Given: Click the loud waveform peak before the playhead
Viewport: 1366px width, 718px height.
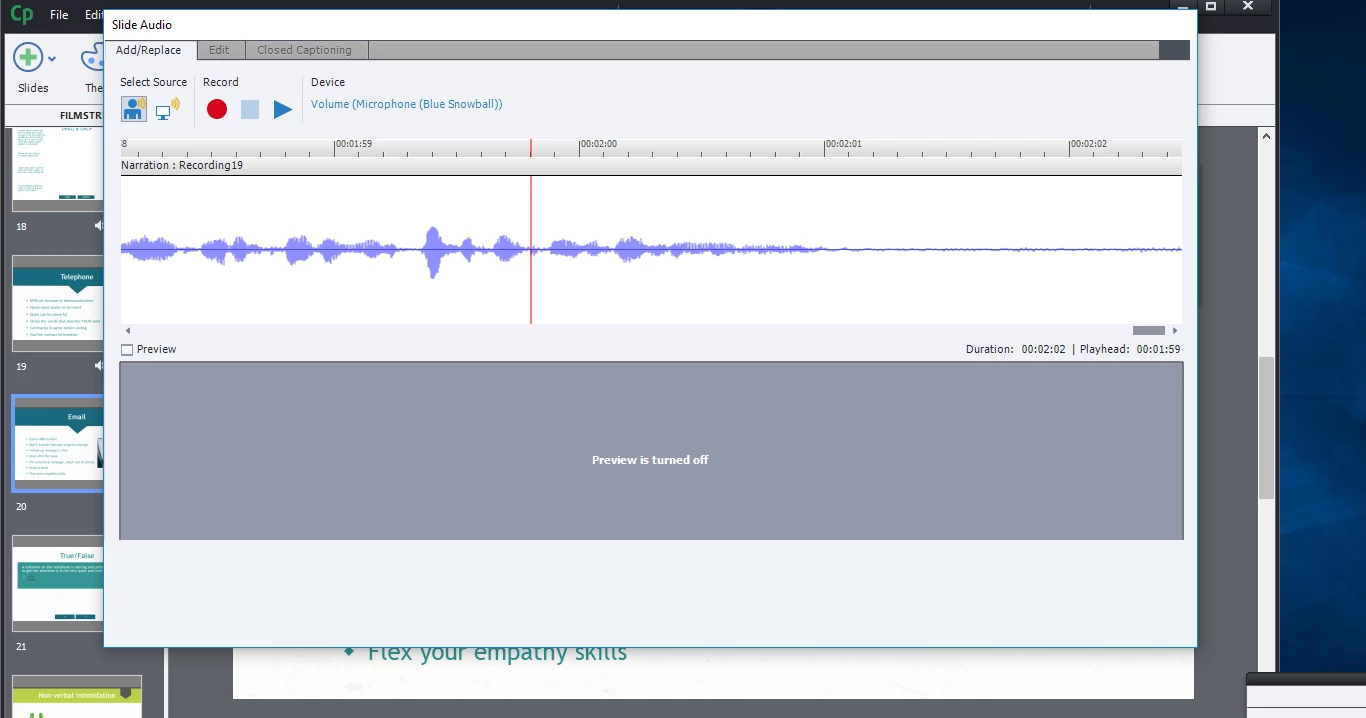Looking at the screenshot, I should point(433,251).
